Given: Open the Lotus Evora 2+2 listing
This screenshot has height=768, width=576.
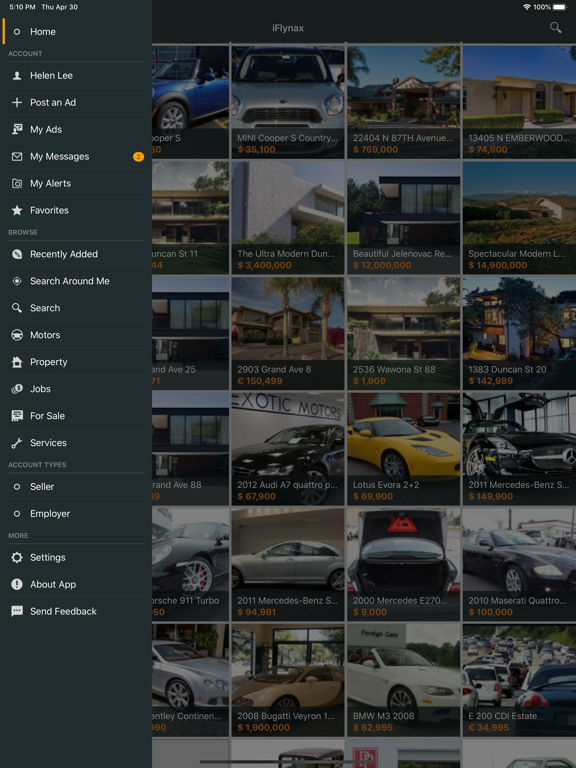Looking at the screenshot, I should (404, 449).
